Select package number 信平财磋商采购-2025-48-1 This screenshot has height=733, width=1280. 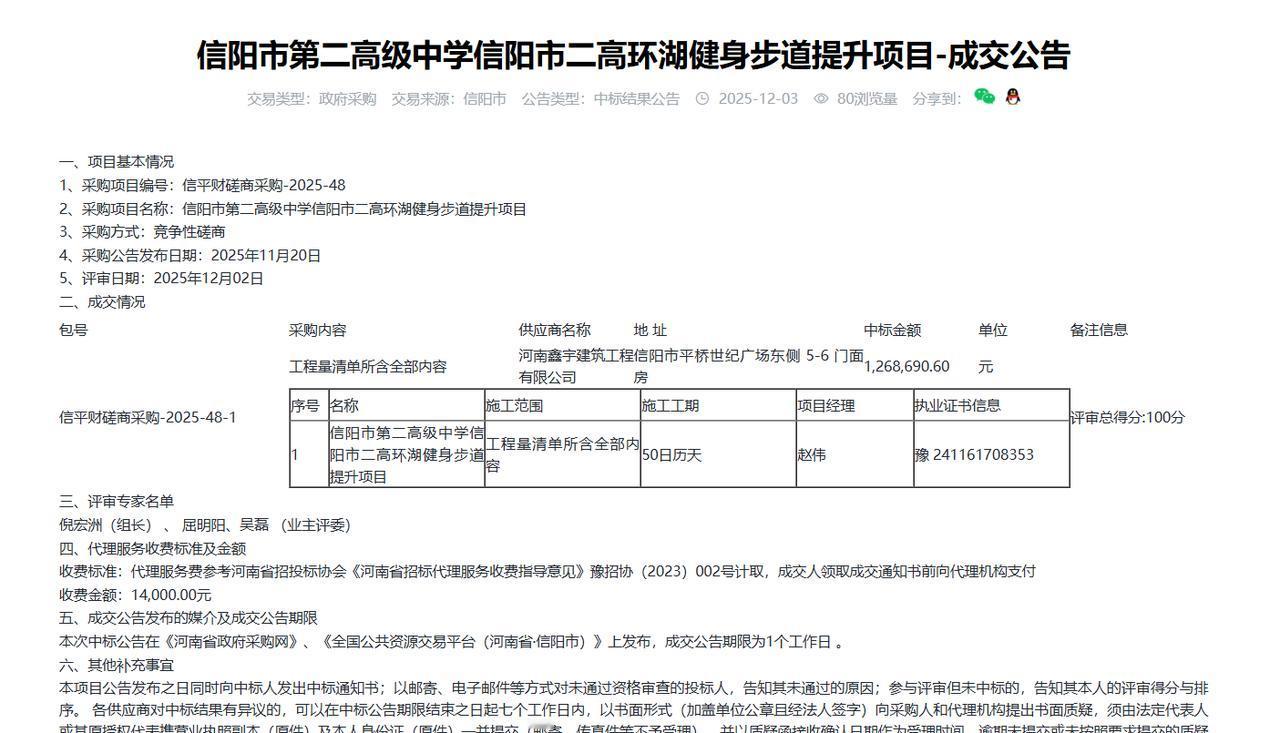pos(150,418)
